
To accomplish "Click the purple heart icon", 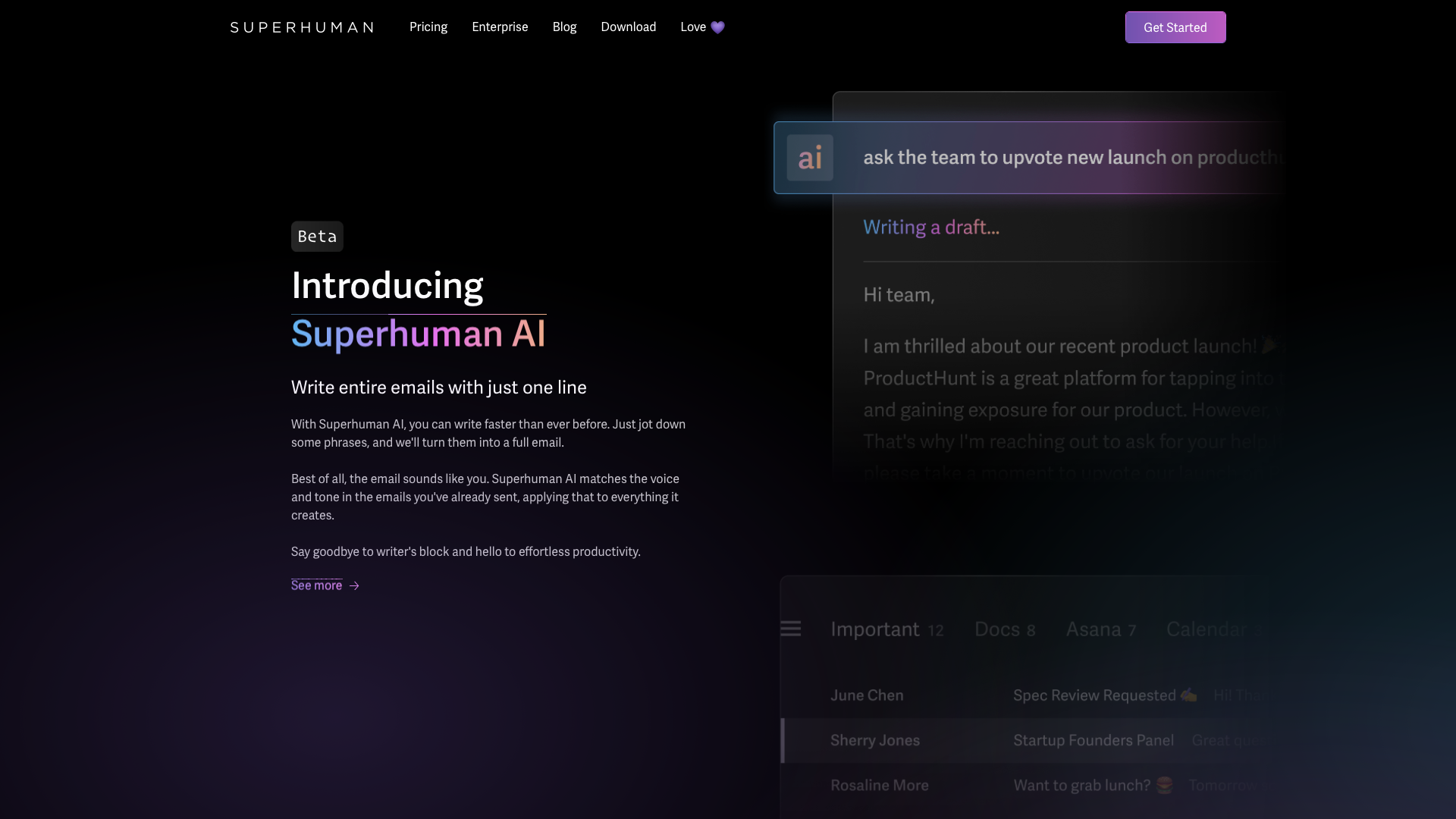I will point(717,27).
